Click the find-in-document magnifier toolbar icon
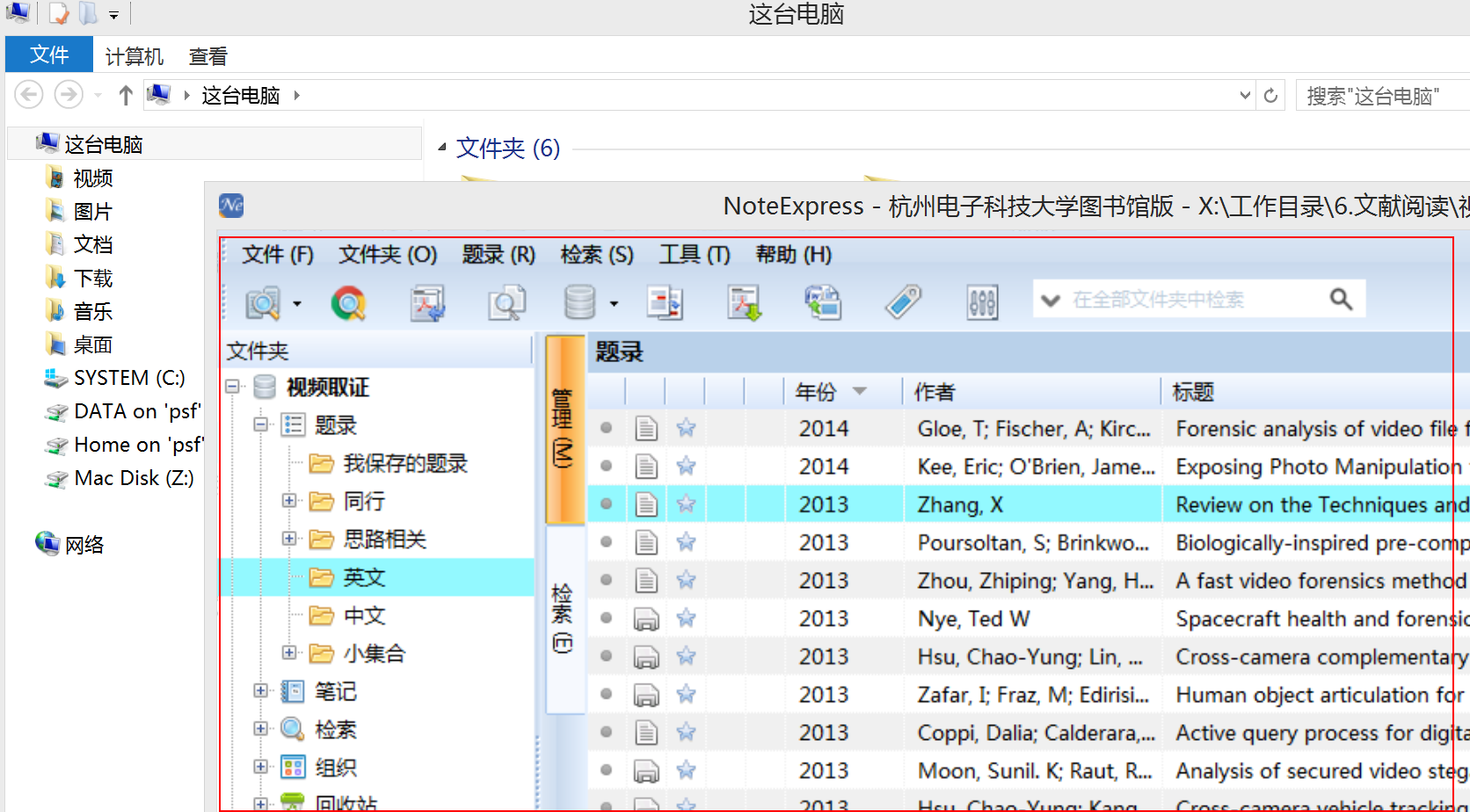This screenshot has height=812, width=1470. [507, 303]
